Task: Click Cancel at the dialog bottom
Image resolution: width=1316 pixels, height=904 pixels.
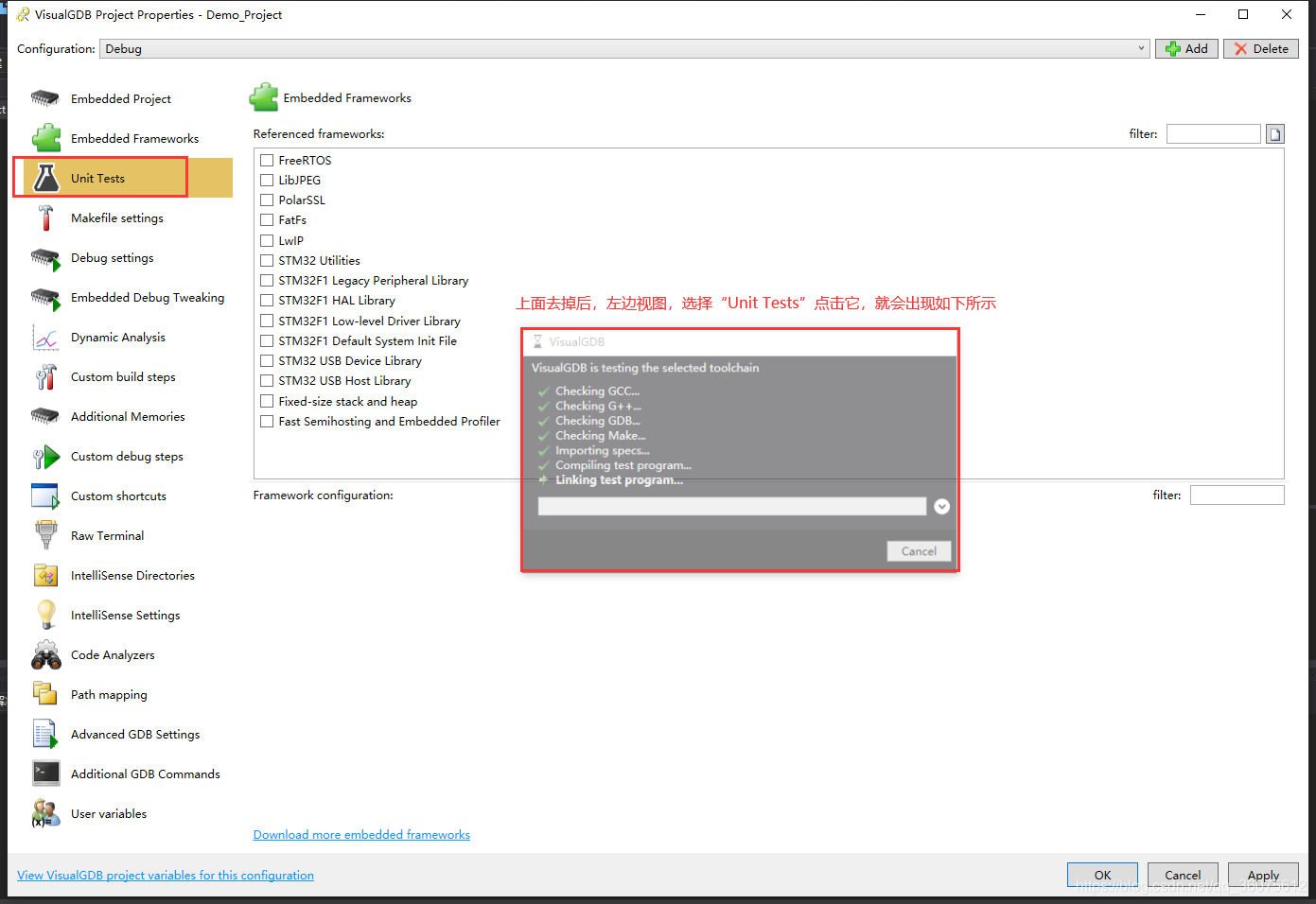Action: (1183, 875)
